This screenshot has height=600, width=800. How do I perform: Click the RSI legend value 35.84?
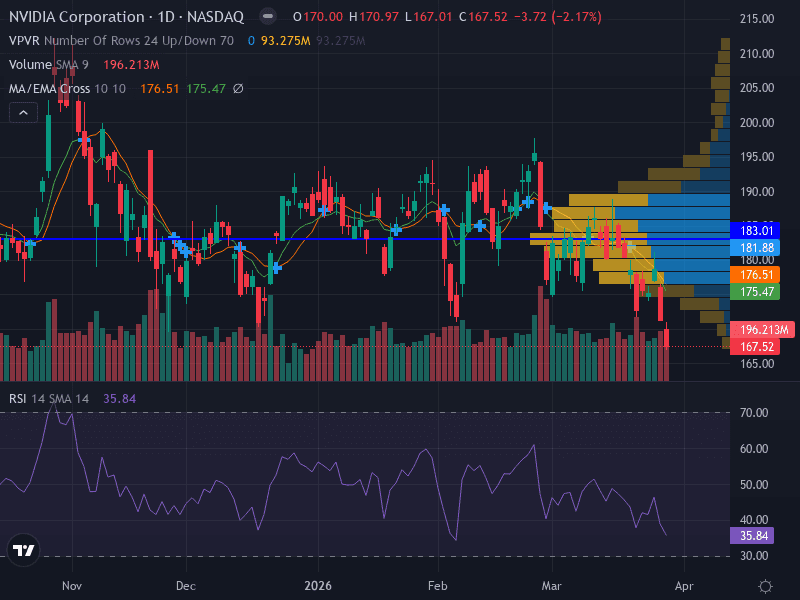(120, 398)
